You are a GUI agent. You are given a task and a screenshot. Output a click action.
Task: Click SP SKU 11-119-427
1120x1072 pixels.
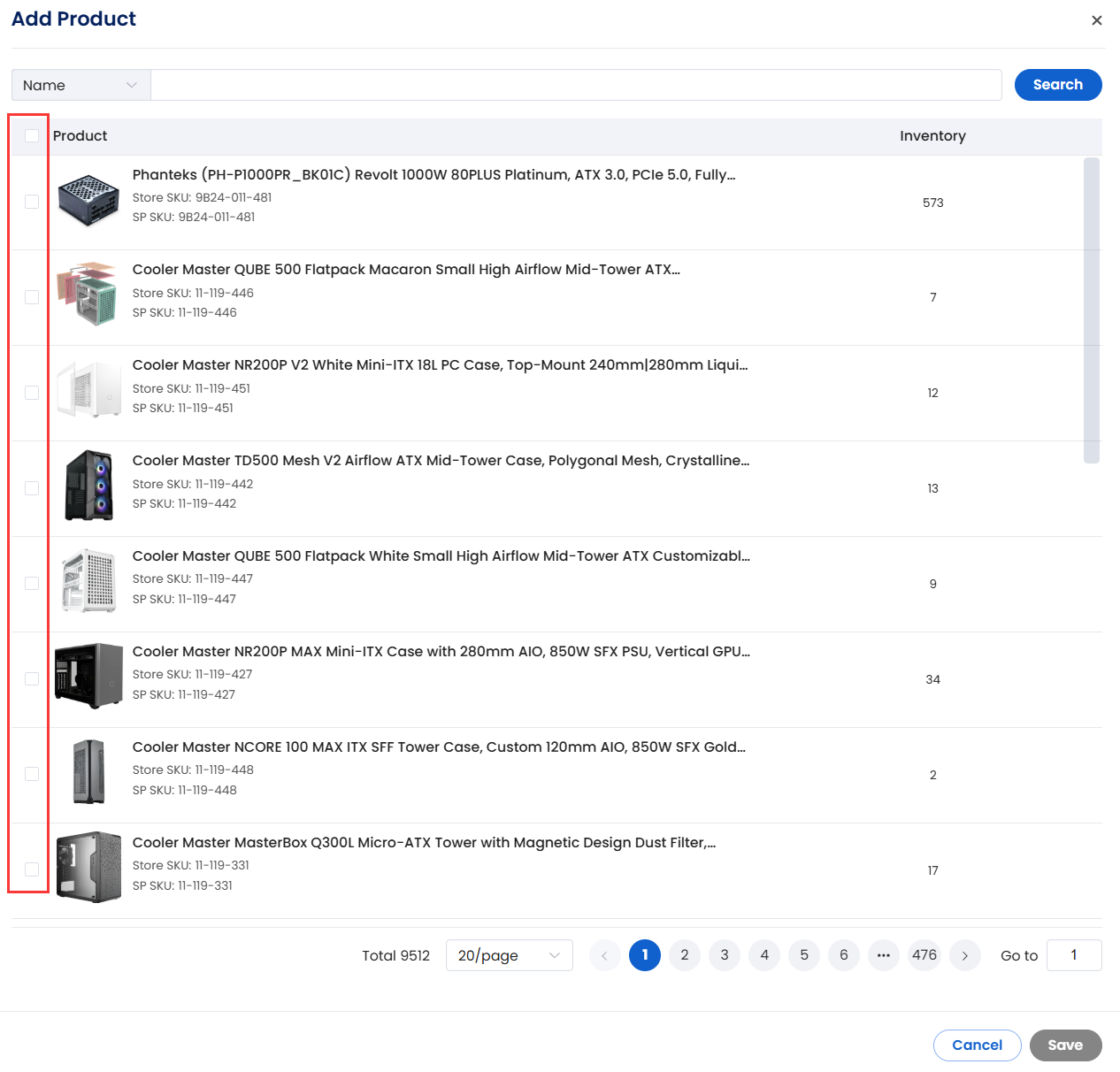[184, 694]
